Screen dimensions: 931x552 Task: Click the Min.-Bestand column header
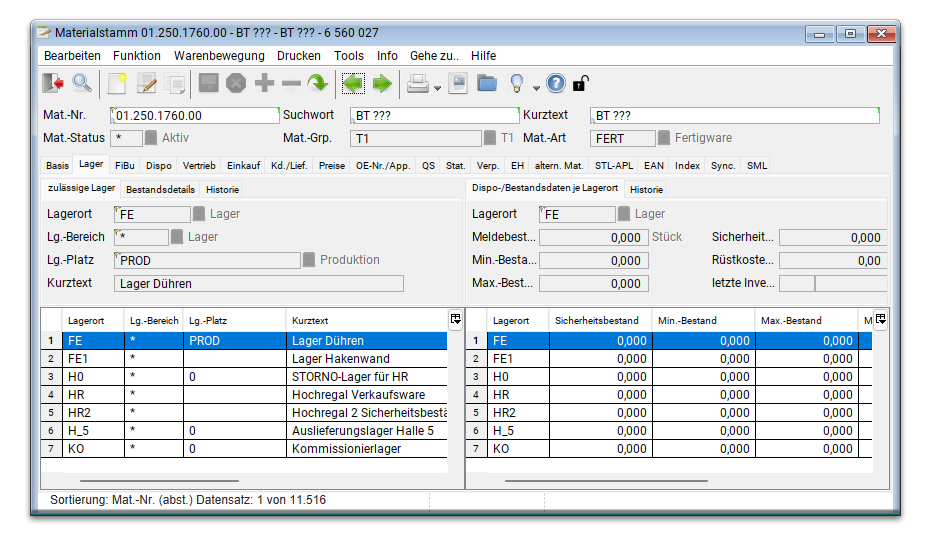coord(704,321)
